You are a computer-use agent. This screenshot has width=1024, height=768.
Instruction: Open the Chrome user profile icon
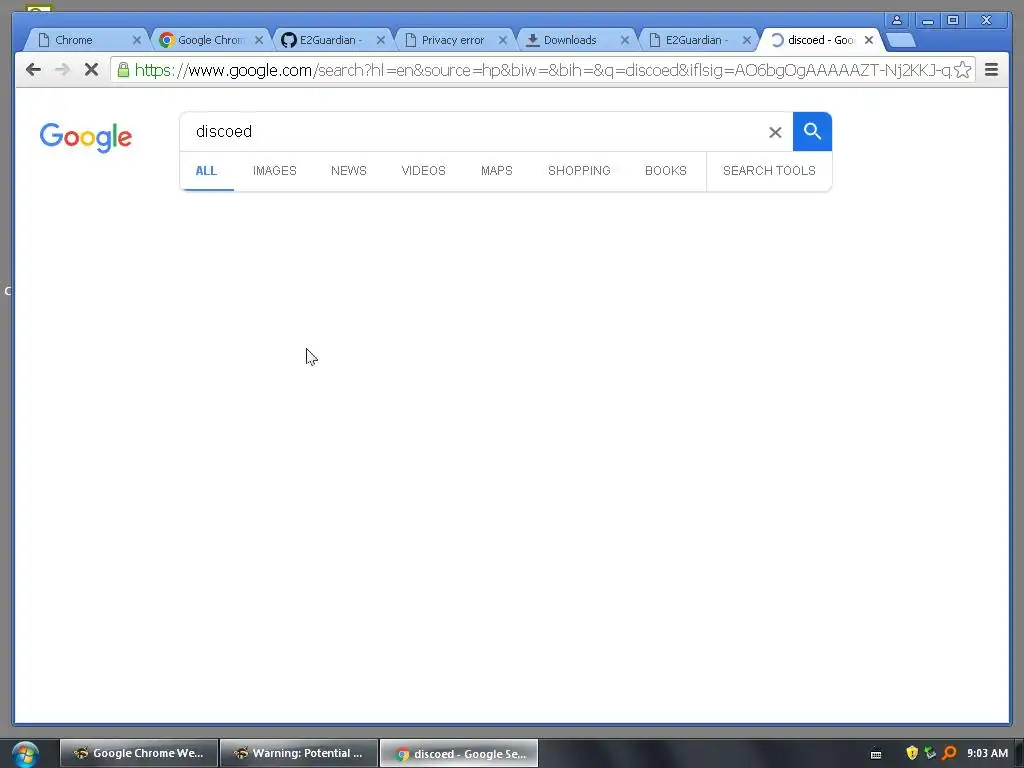click(x=897, y=20)
